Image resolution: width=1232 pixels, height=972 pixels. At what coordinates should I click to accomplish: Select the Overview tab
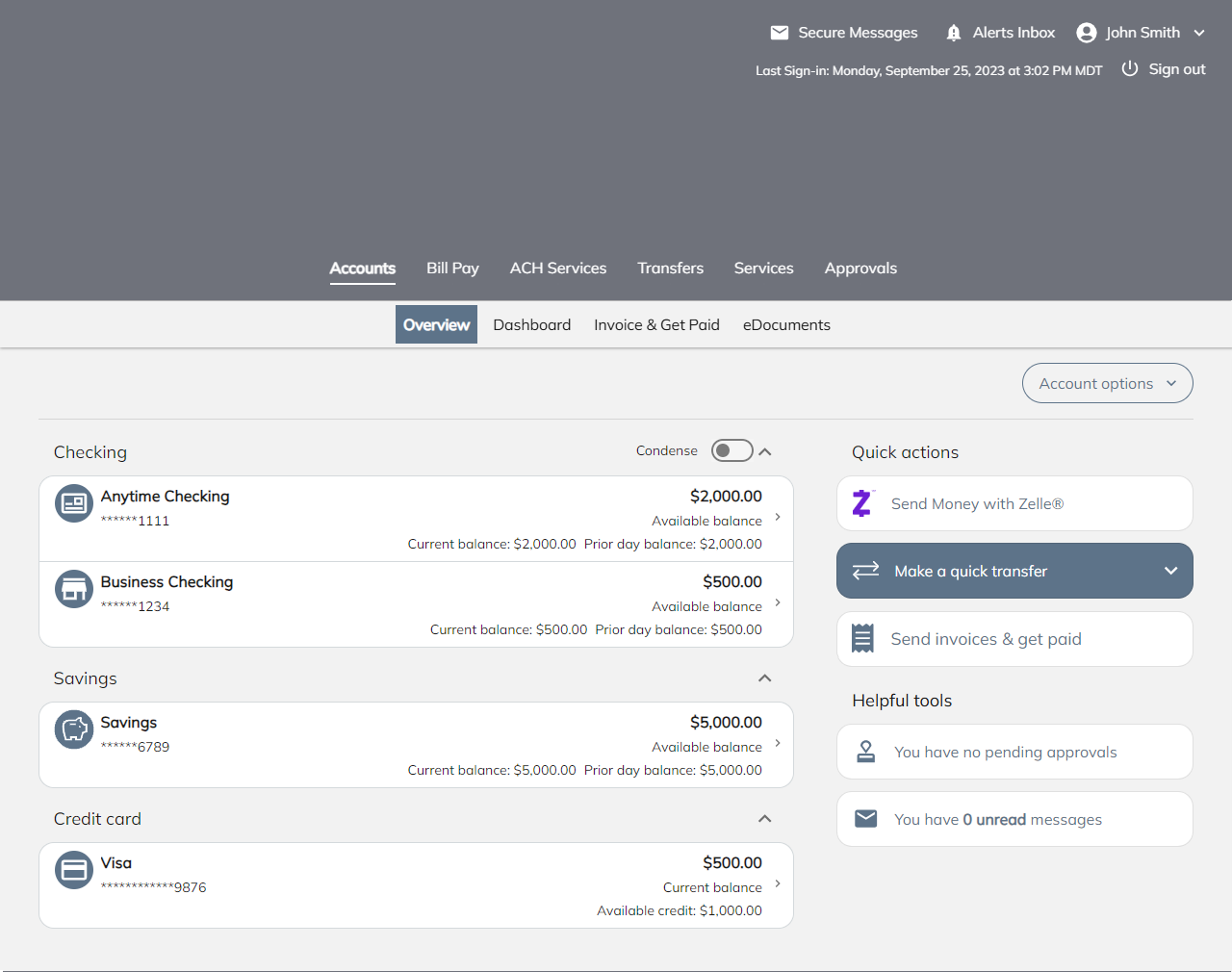[437, 325]
